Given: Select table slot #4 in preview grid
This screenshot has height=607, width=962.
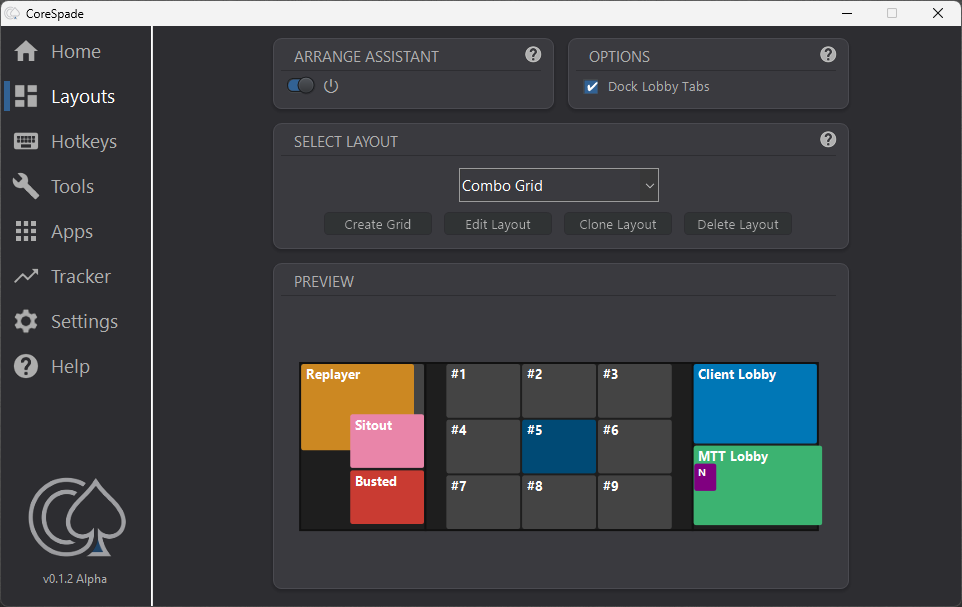Looking at the screenshot, I should 483,446.
